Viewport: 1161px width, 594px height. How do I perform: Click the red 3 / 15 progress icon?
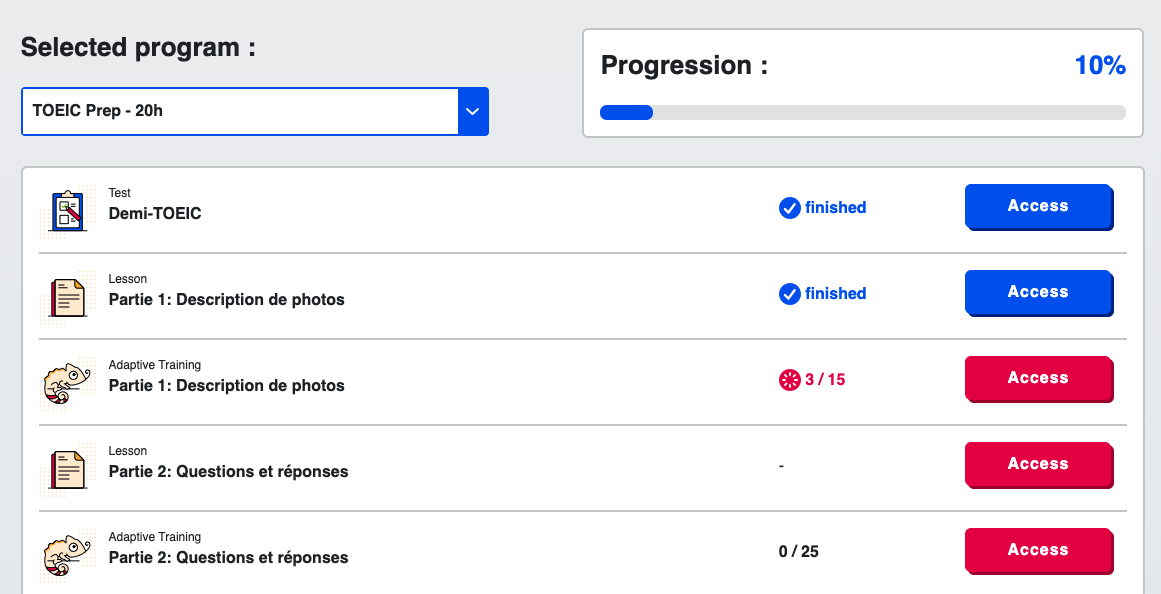point(789,380)
